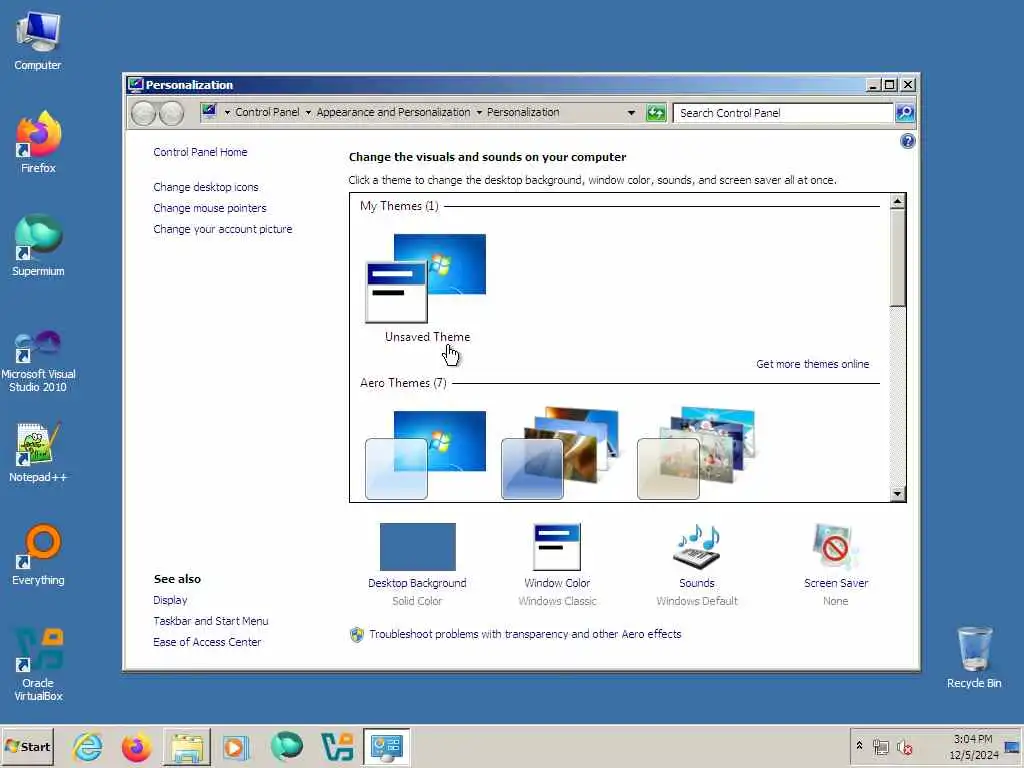Click the search magnifier button
The width and height of the screenshot is (1024, 768).
[x=904, y=113]
